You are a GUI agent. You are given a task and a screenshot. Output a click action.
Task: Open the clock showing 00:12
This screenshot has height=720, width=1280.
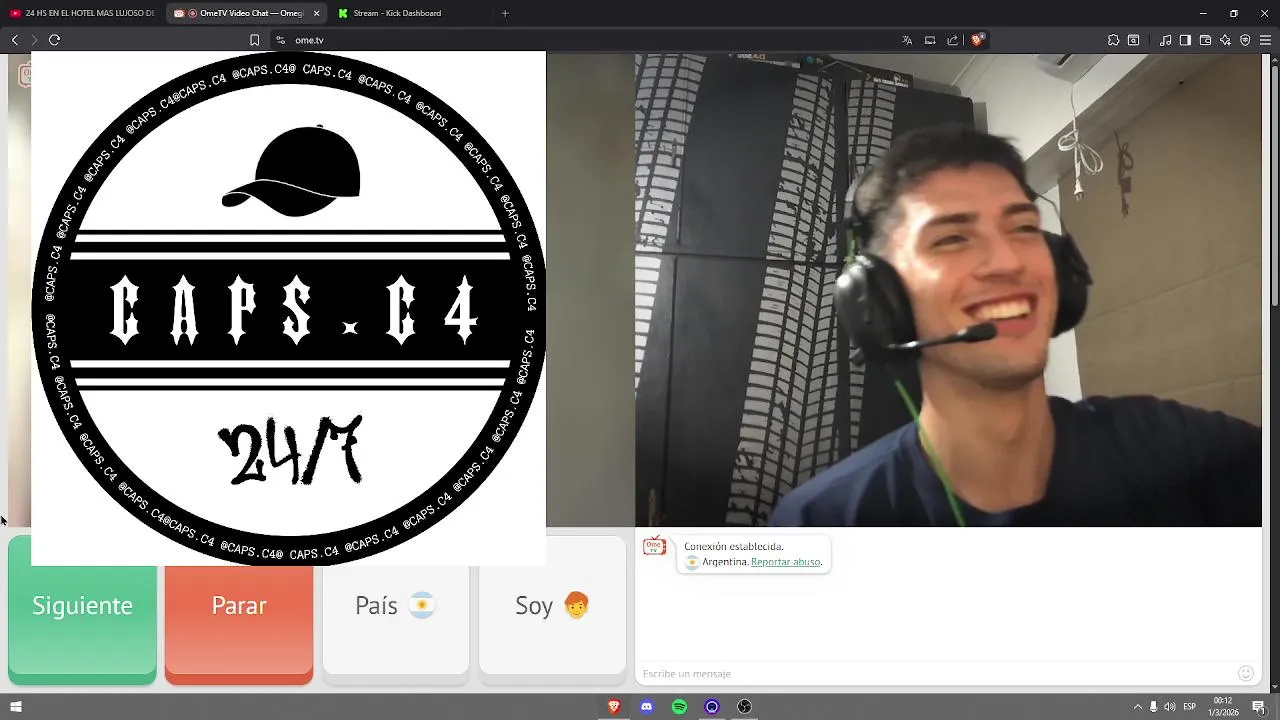tap(1223, 707)
